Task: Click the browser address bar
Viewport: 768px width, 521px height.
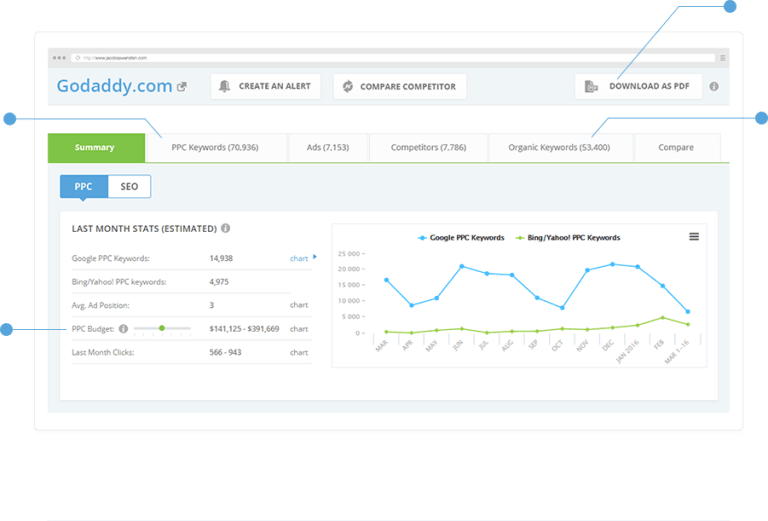Action: click(x=393, y=58)
